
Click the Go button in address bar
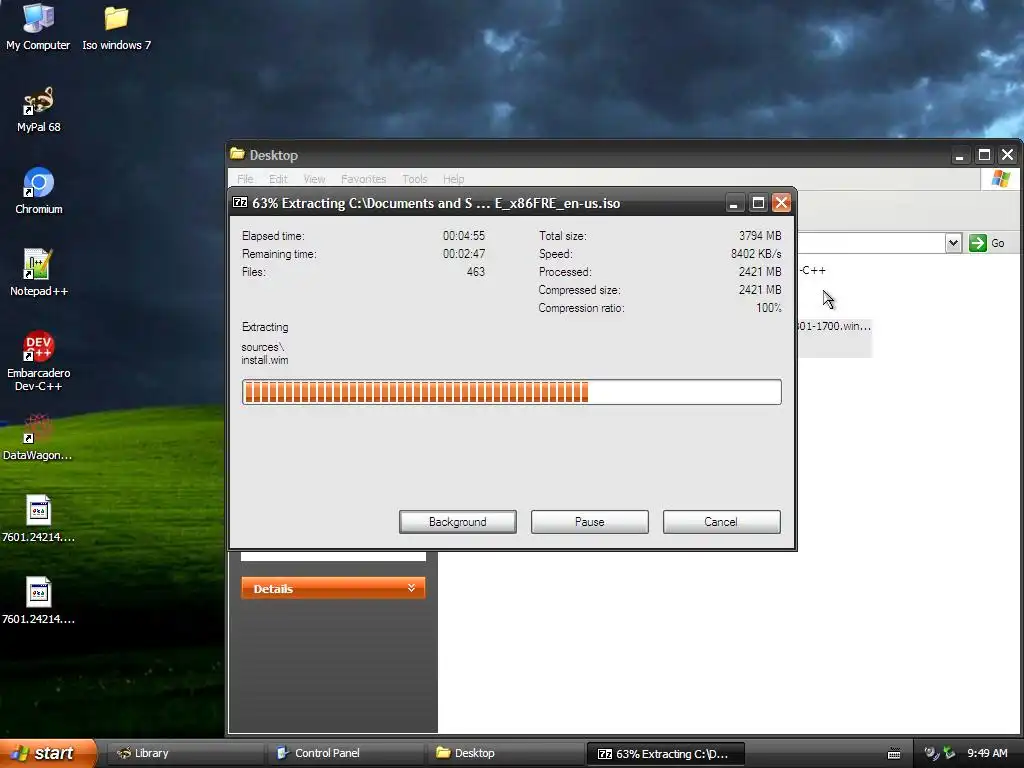(987, 243)
